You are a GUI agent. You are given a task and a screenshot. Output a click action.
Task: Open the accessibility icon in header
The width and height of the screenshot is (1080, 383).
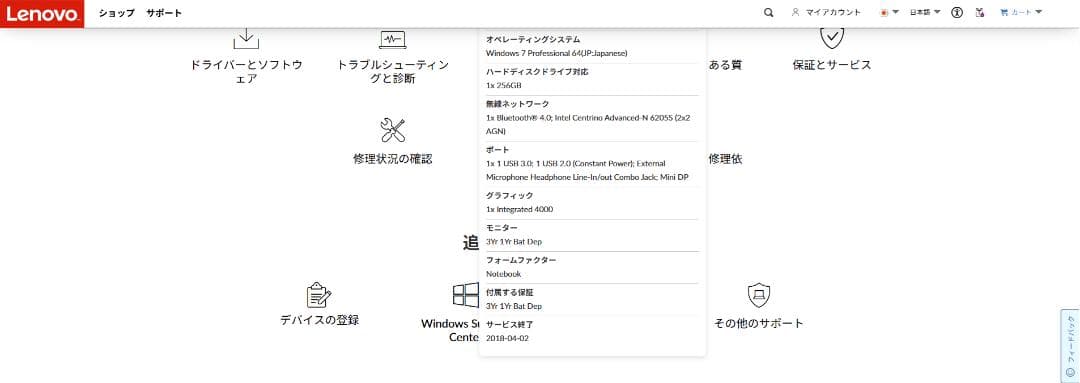coord(957,12)
